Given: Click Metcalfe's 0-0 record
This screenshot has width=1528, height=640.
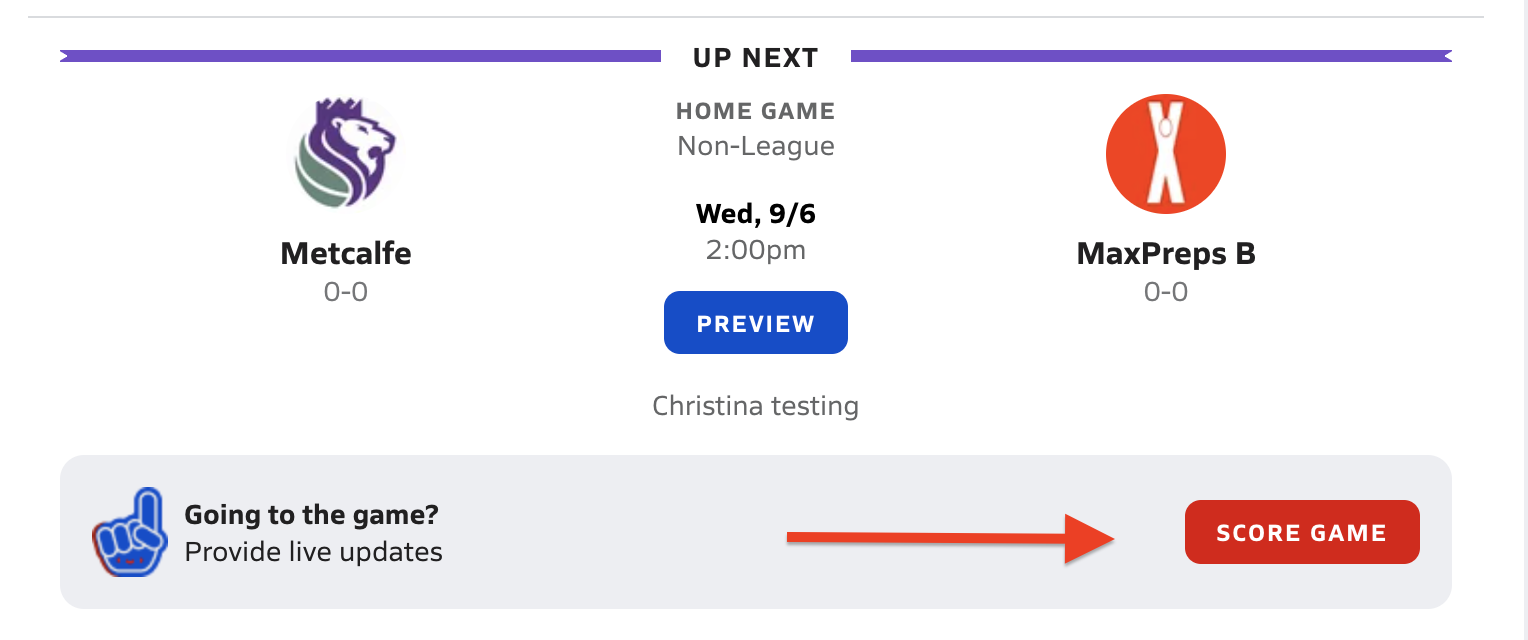Looking at the screenshot, I should pos(345,291).
